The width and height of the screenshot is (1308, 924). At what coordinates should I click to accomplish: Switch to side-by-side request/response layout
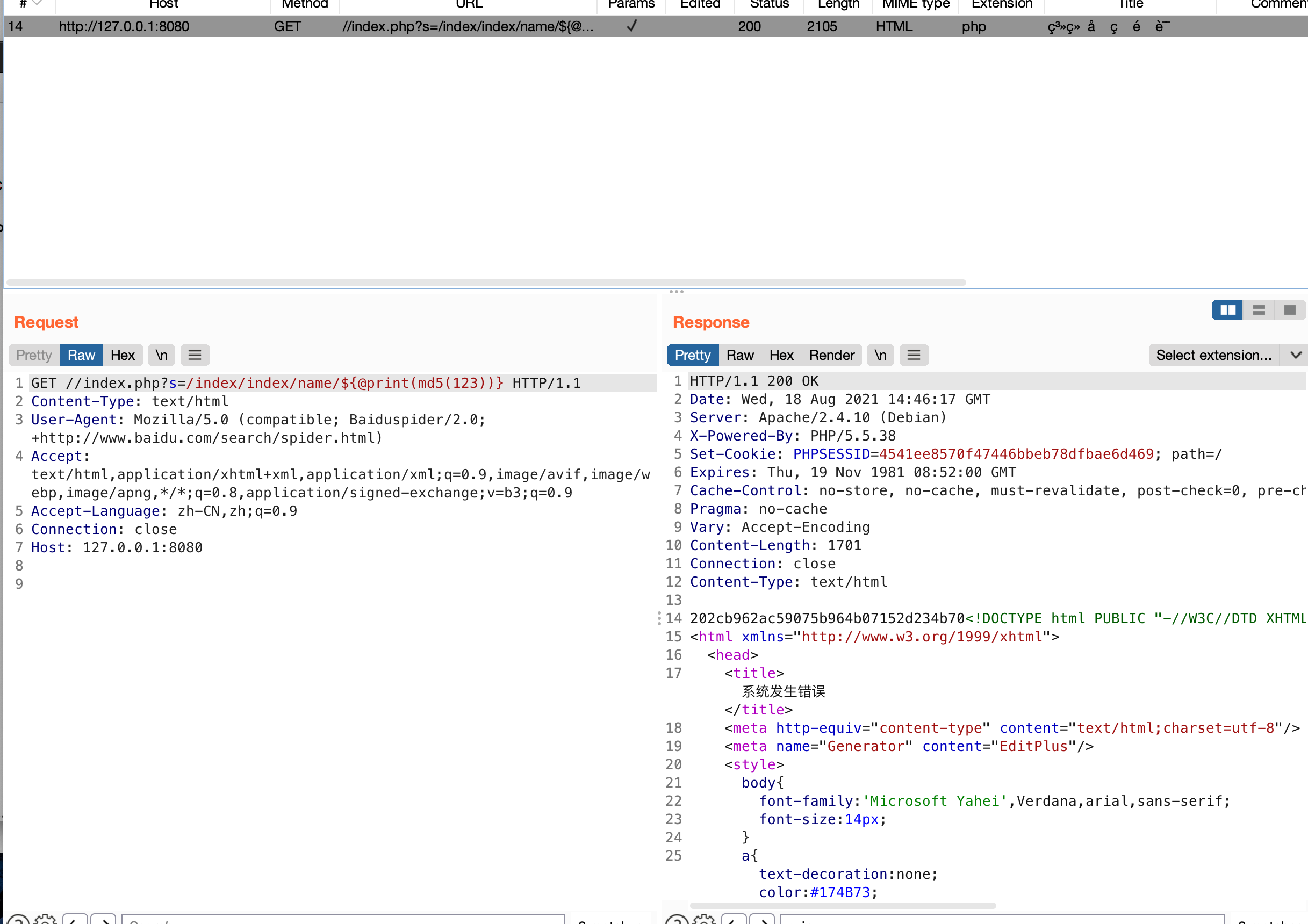[1227, 310]
